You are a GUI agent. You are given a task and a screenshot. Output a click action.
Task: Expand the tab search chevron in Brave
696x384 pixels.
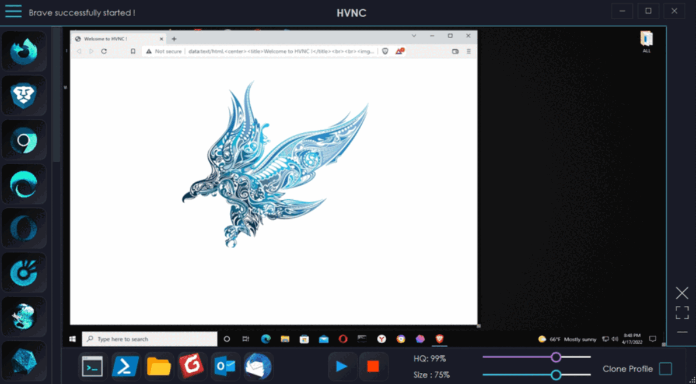coord(414,36)
